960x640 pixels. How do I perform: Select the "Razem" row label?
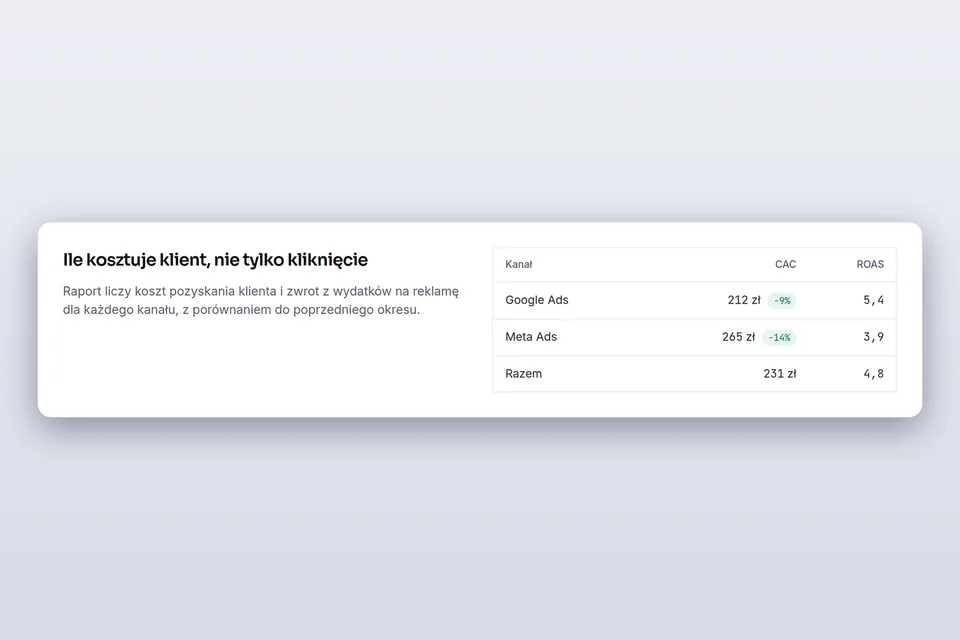(523, 374)
